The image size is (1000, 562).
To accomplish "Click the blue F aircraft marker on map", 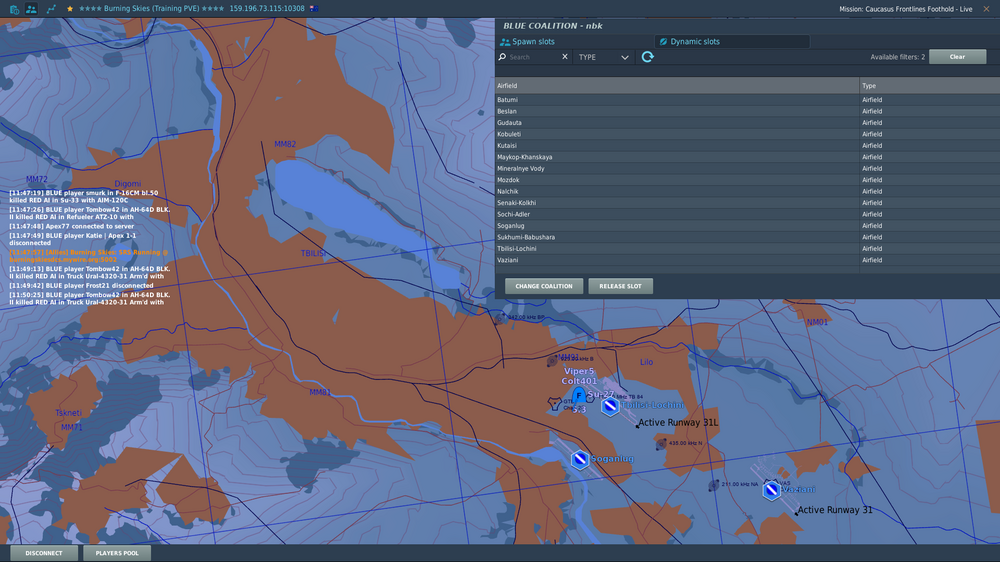I will (579, 395).
